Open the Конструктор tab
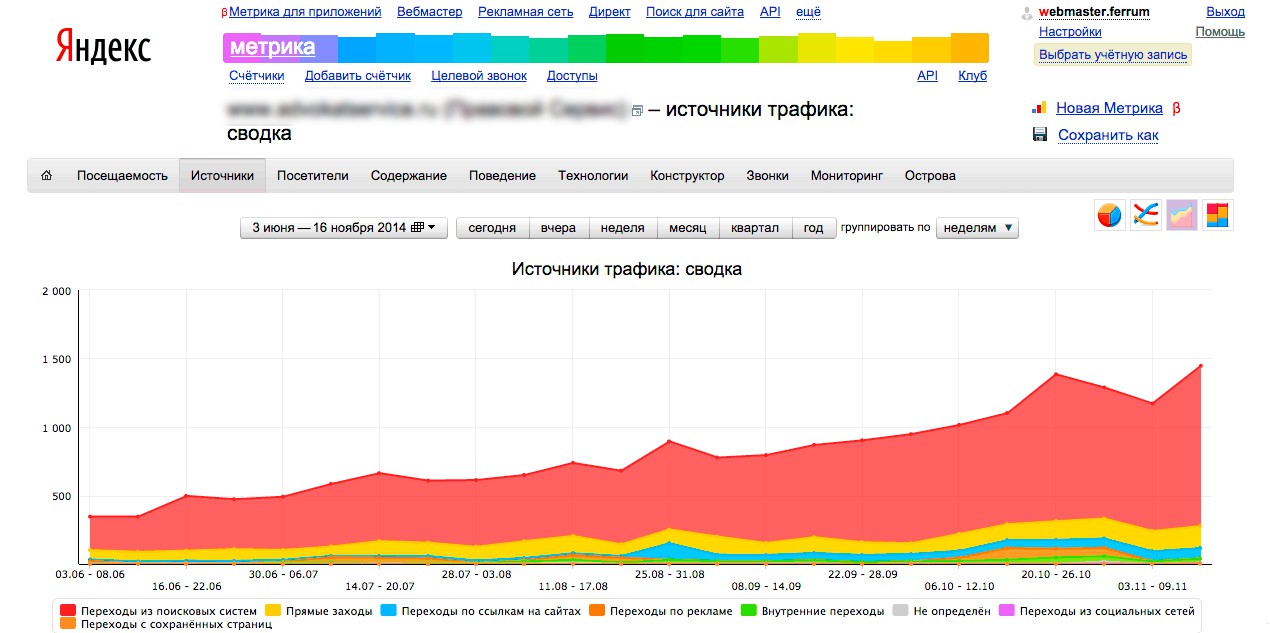The image size is (1270, 633). (x=687, y=175)
